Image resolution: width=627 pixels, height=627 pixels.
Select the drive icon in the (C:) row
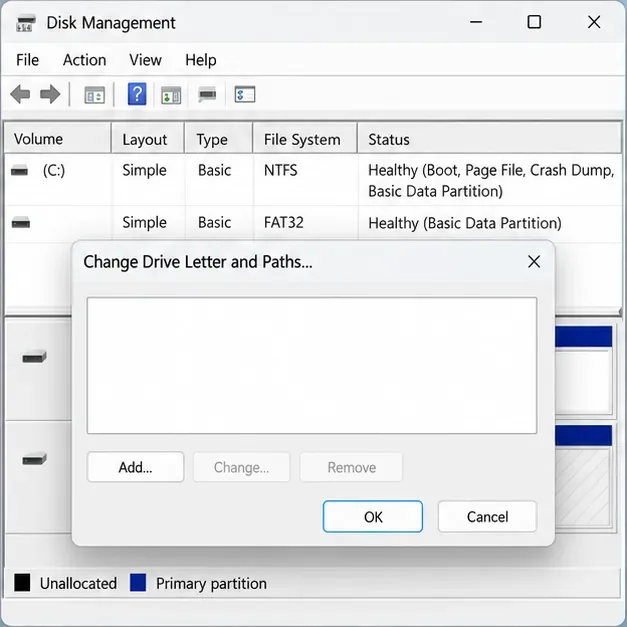(19, 170)
